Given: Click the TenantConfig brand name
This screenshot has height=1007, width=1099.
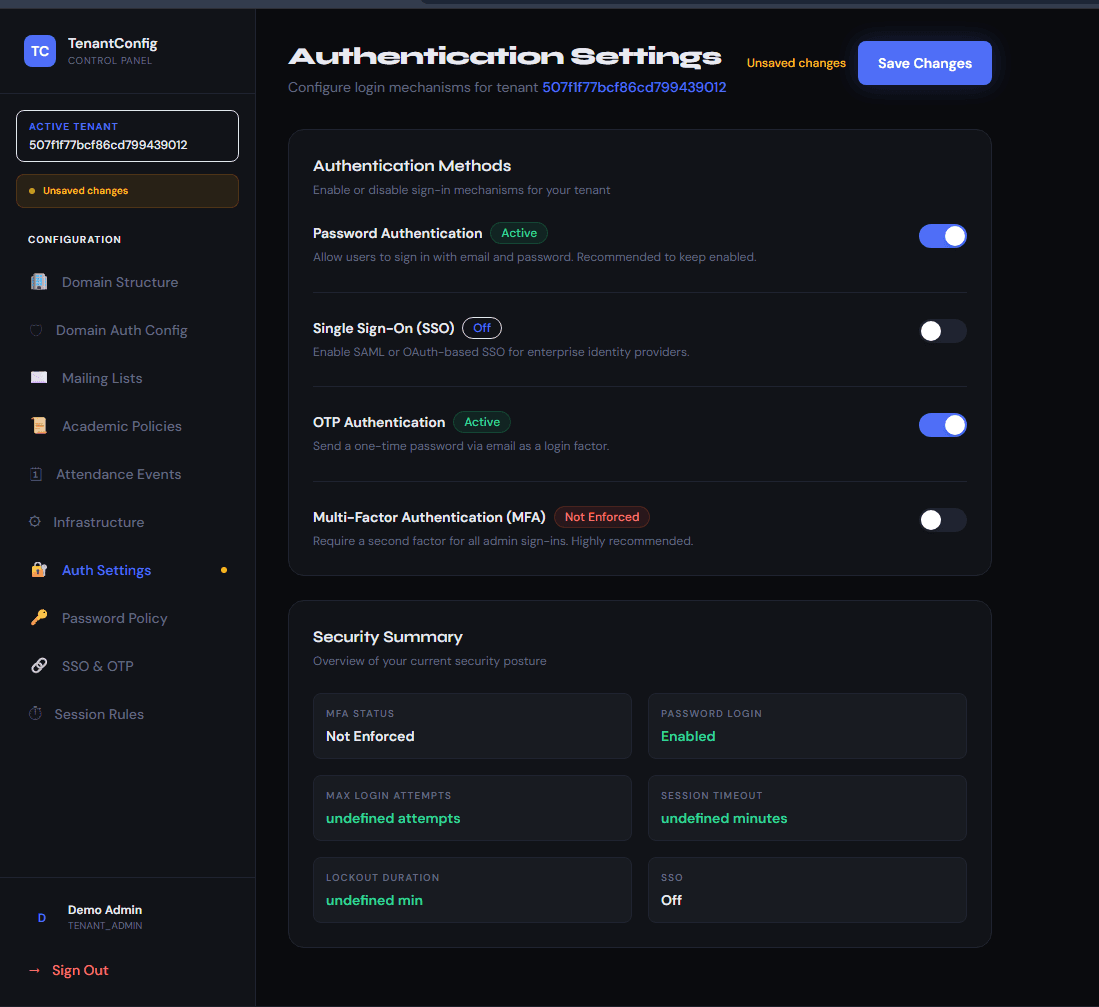Looking at the screenshot, I should 112,43.
